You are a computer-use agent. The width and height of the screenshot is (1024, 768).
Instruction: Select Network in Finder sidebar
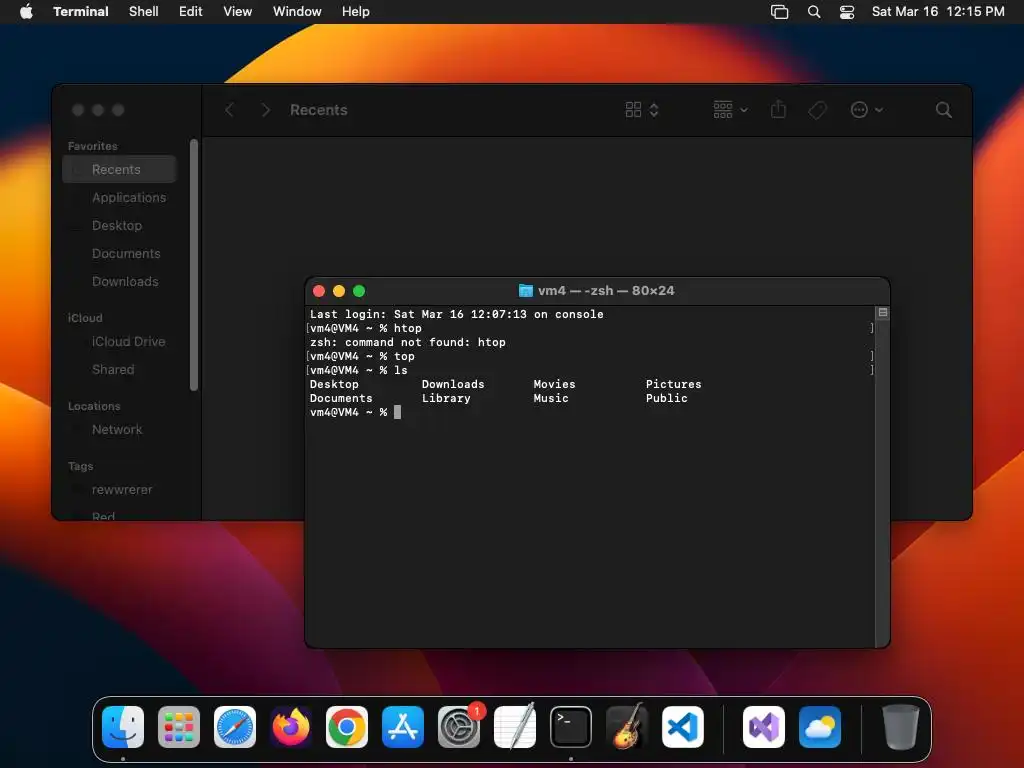[x=120, y=430]
